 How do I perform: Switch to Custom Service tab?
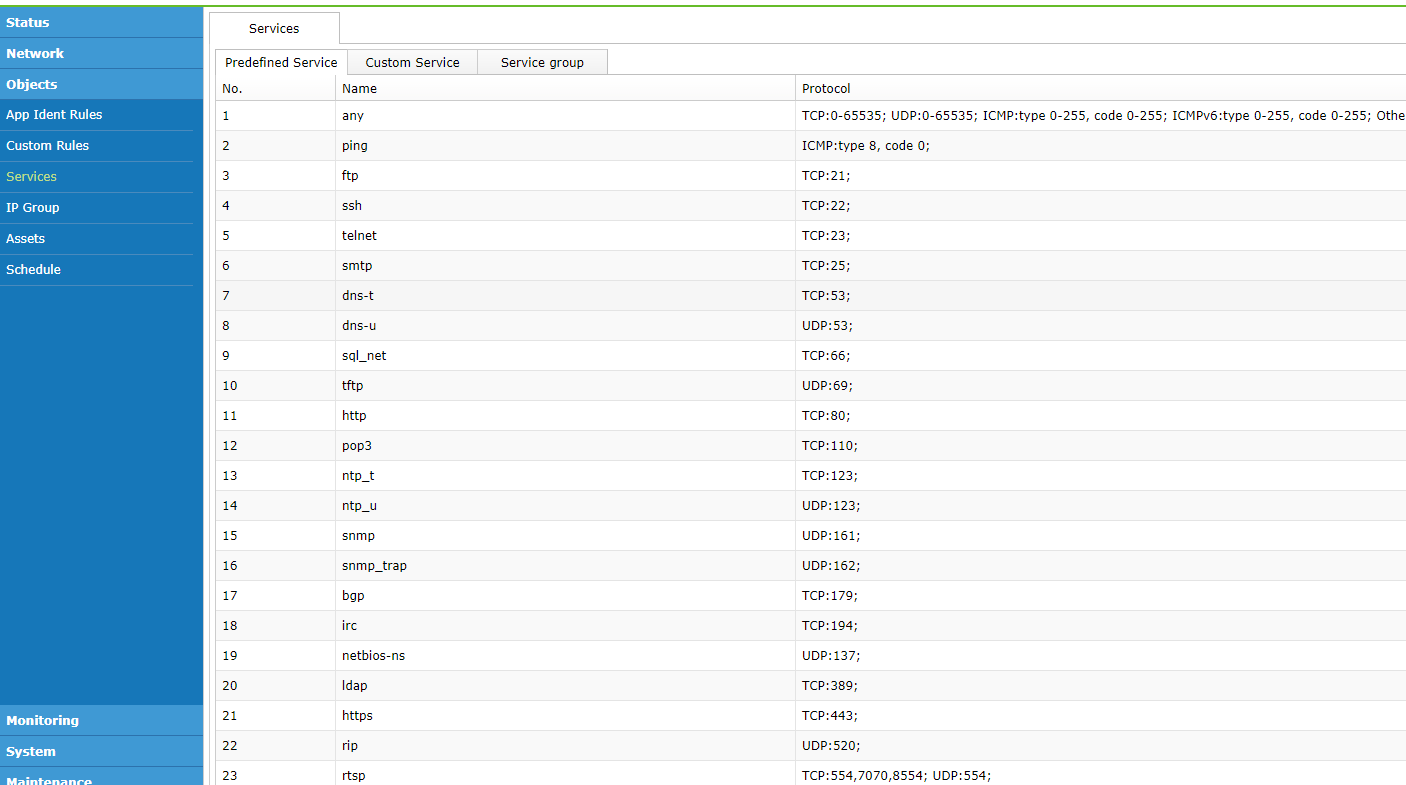412,62
